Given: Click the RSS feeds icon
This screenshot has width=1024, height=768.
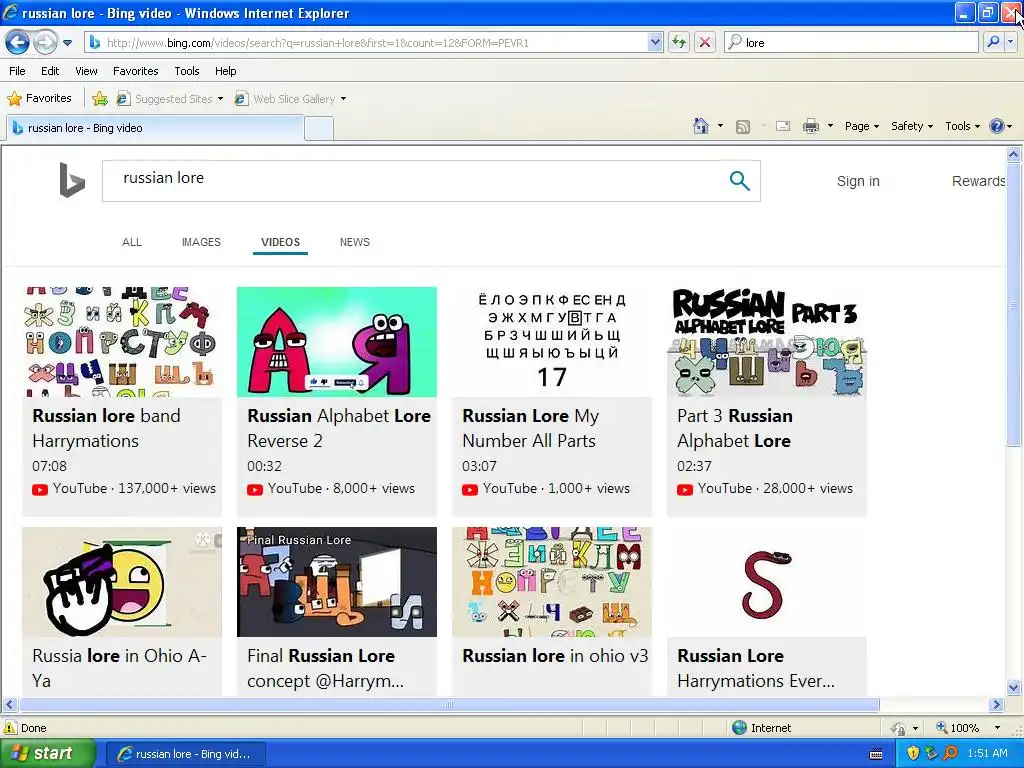Looking at the screenshot, I should point(743,127).
